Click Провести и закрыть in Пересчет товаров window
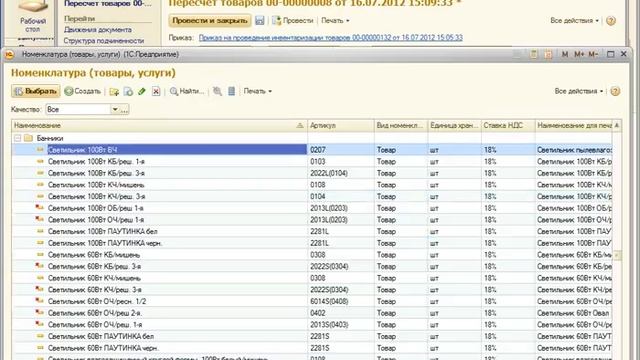 [x=209, y=20]
